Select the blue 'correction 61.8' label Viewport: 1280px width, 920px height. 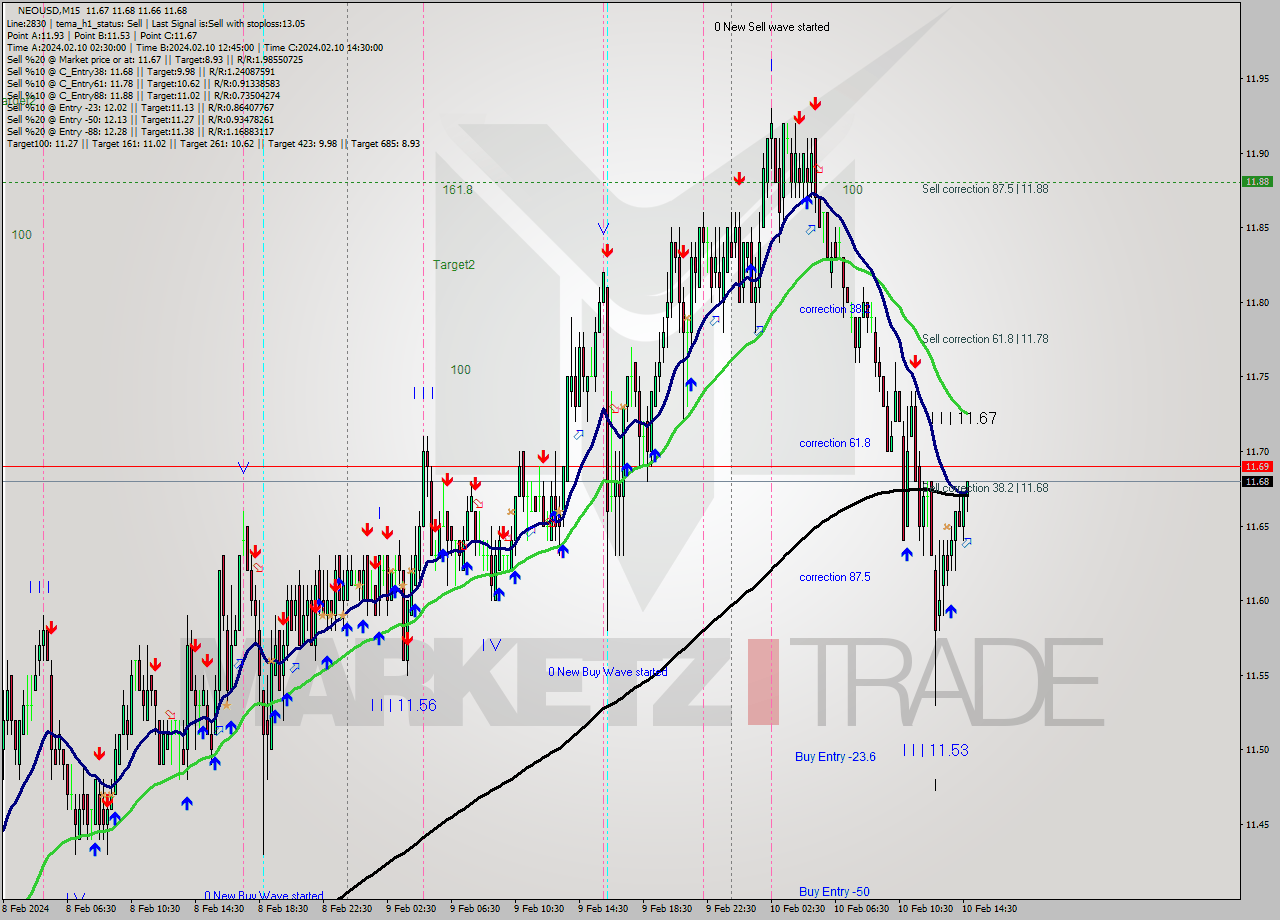click(x=834, y=443)
